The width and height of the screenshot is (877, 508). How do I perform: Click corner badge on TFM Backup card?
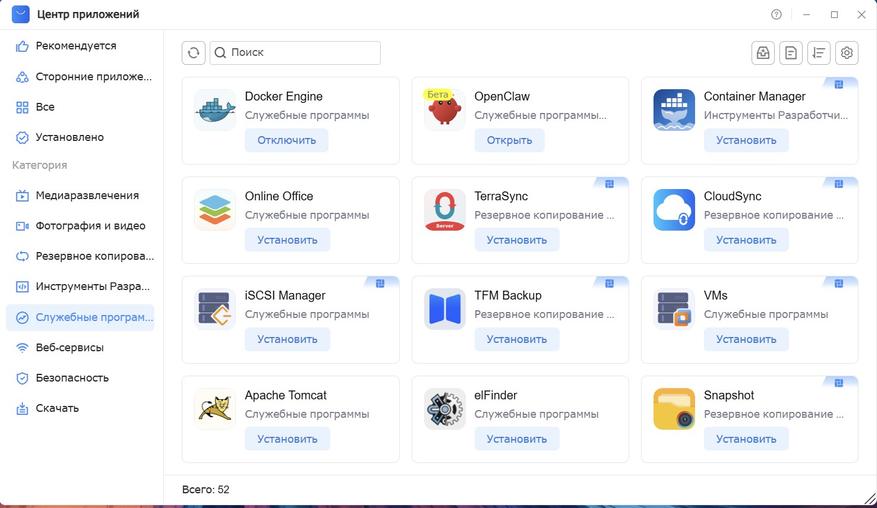[x=610, y=284]
